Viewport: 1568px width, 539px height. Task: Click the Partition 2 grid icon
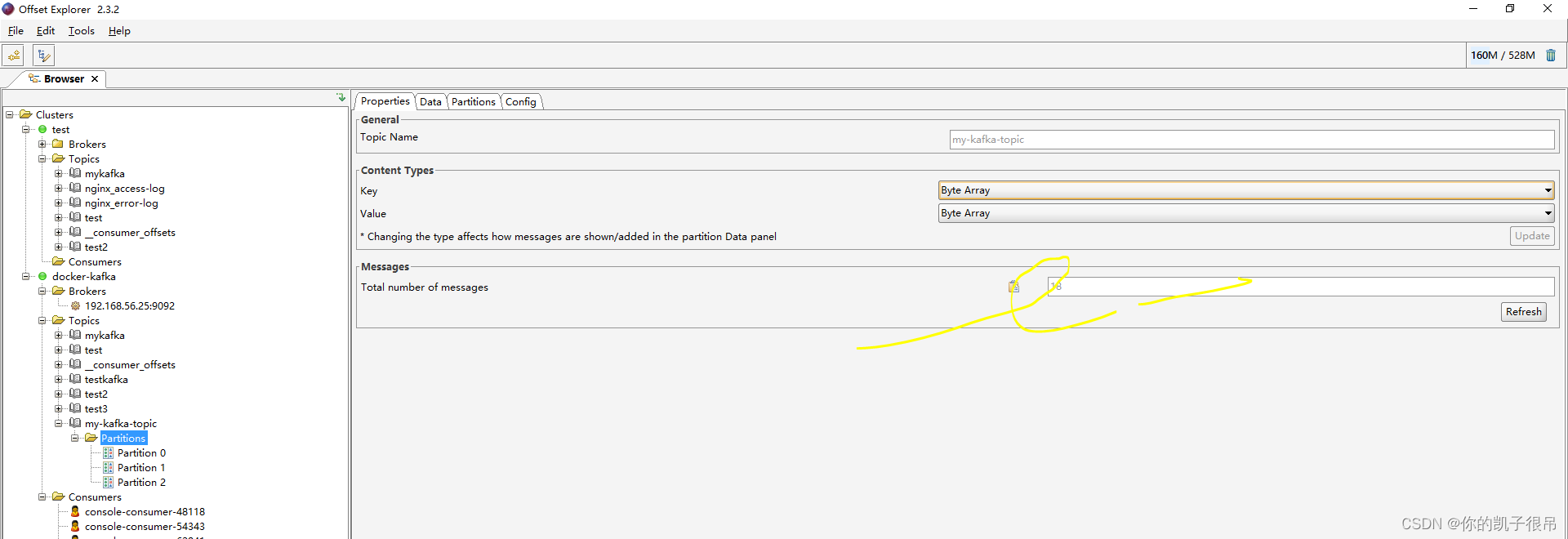(x=108, y=482)
